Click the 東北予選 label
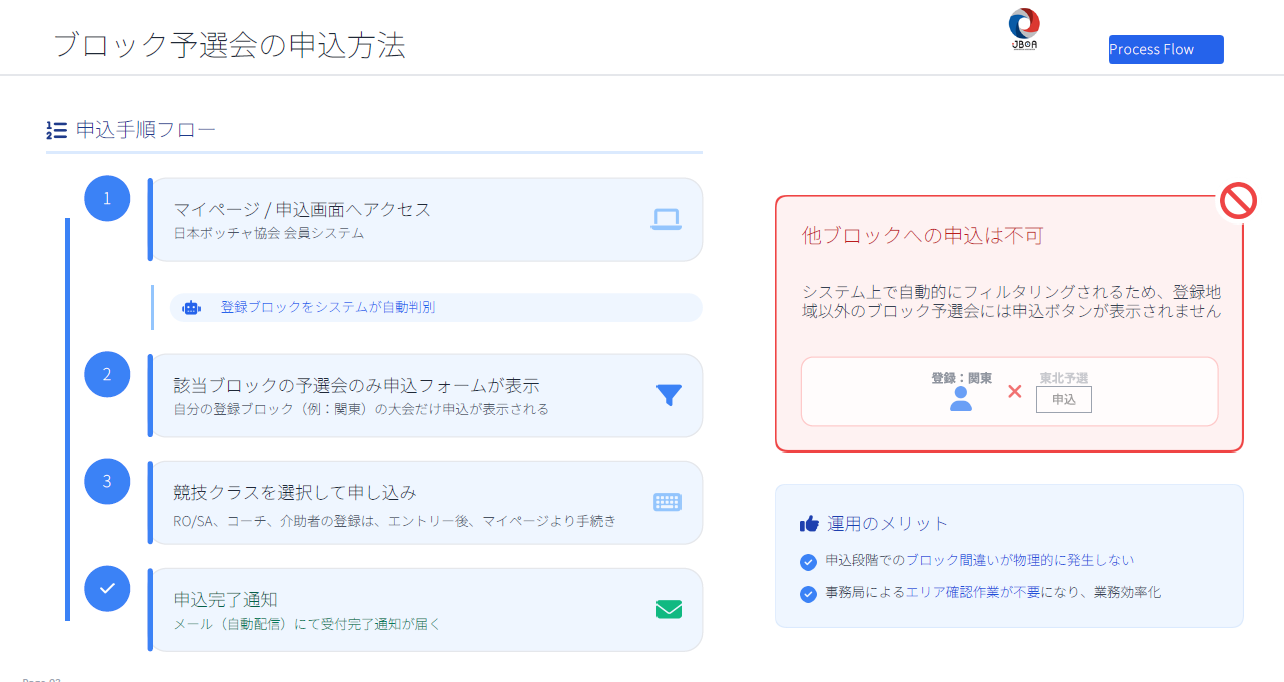This screenshot has height=682, width=1284. pos(1064,378)
